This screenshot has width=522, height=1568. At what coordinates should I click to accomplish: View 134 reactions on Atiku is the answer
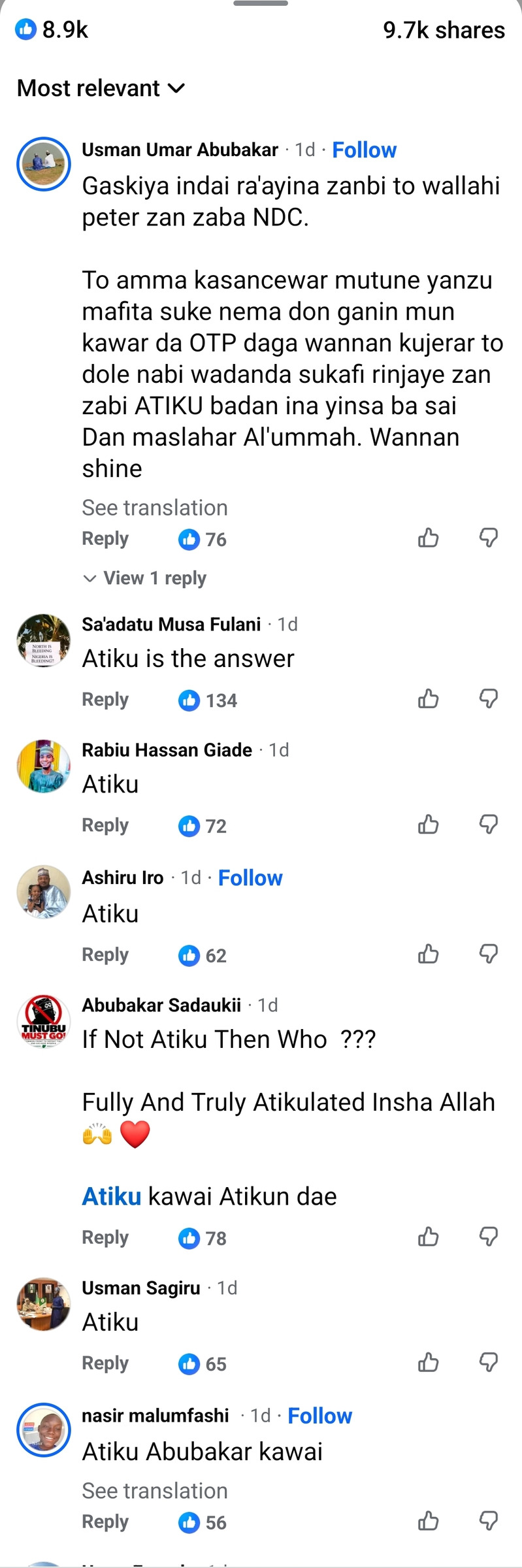coord(208,700)
